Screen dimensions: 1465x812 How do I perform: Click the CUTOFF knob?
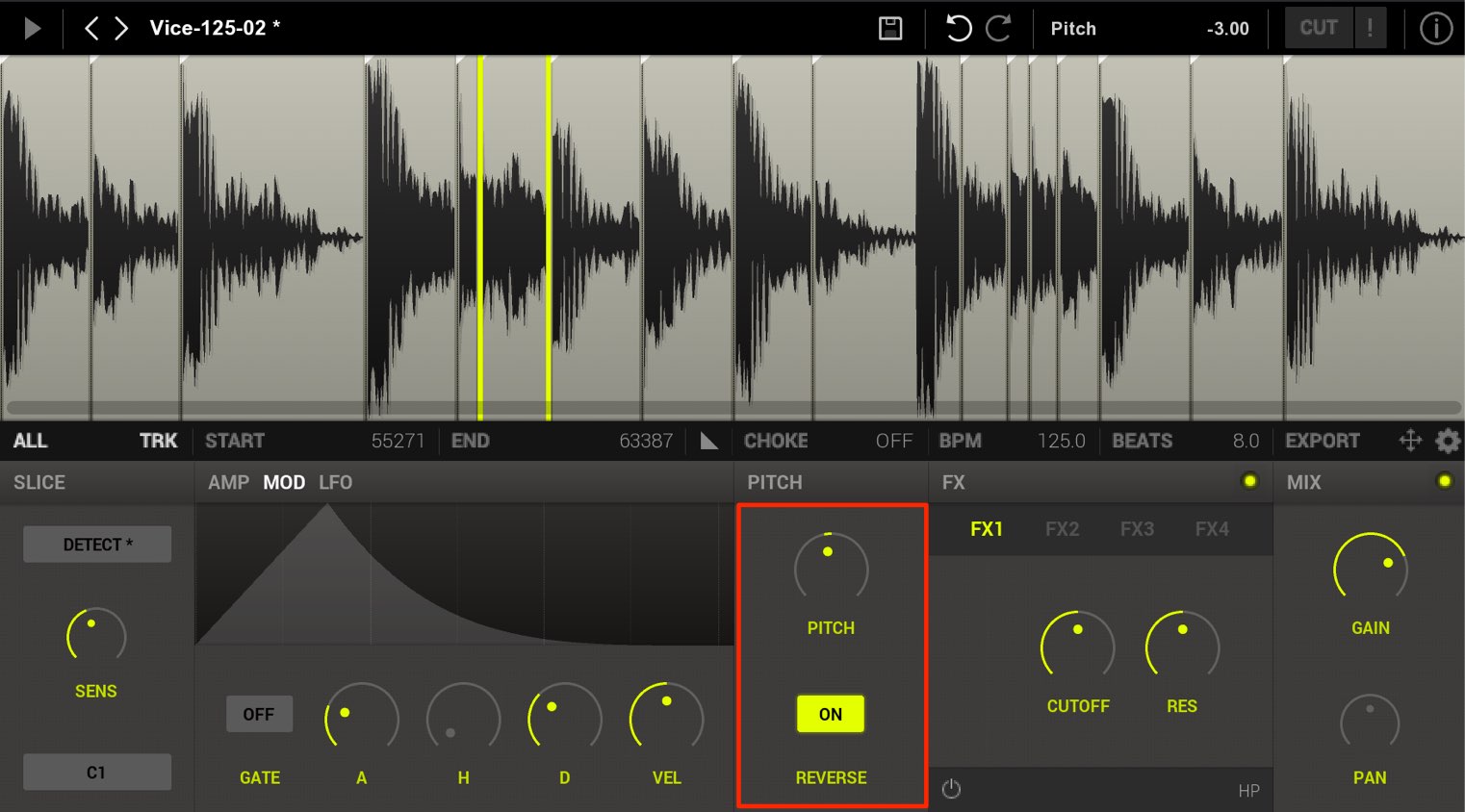[x=1078, y=647]
